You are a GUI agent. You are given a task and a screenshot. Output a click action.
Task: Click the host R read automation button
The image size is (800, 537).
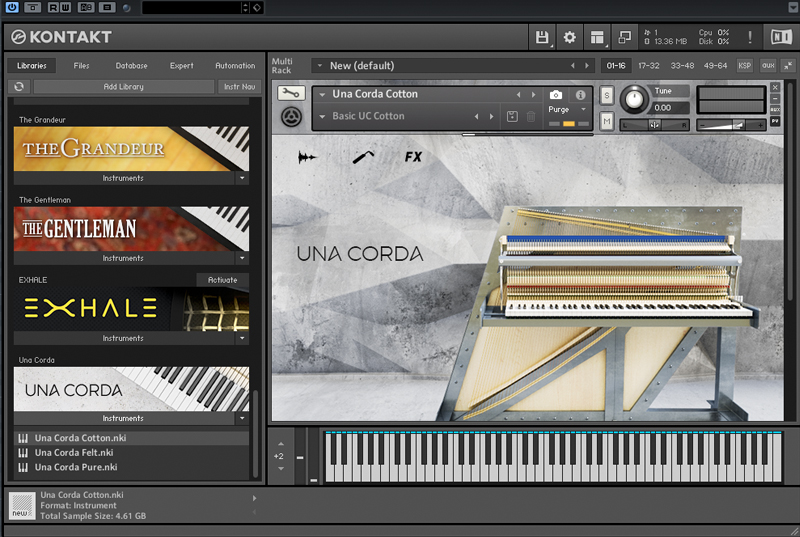pyautogui.click(x=53, y=8)
